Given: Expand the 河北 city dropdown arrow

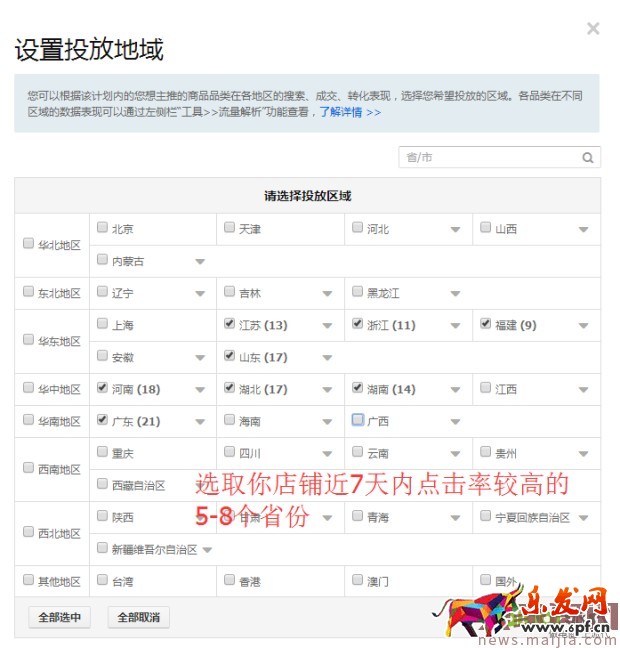Looking at the screenshot, I should tap(455, 229).
